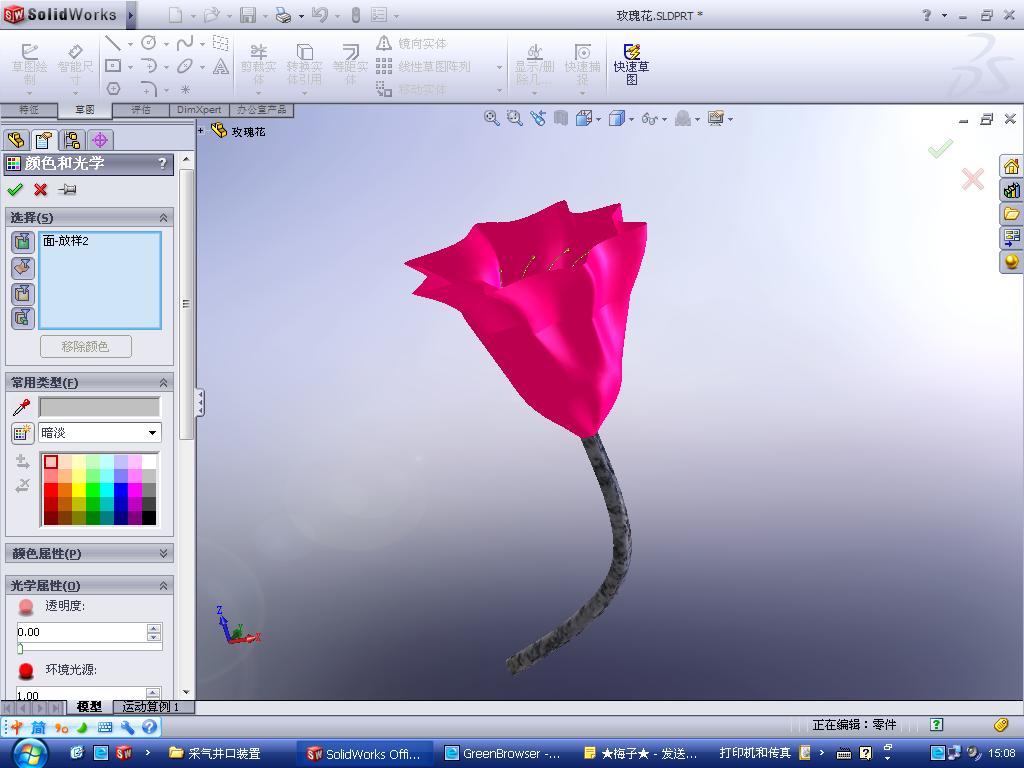Image resolution: width=1024 pixels, height=768 pixels.
Task: Click the Previous View icon
Action: 537,118
